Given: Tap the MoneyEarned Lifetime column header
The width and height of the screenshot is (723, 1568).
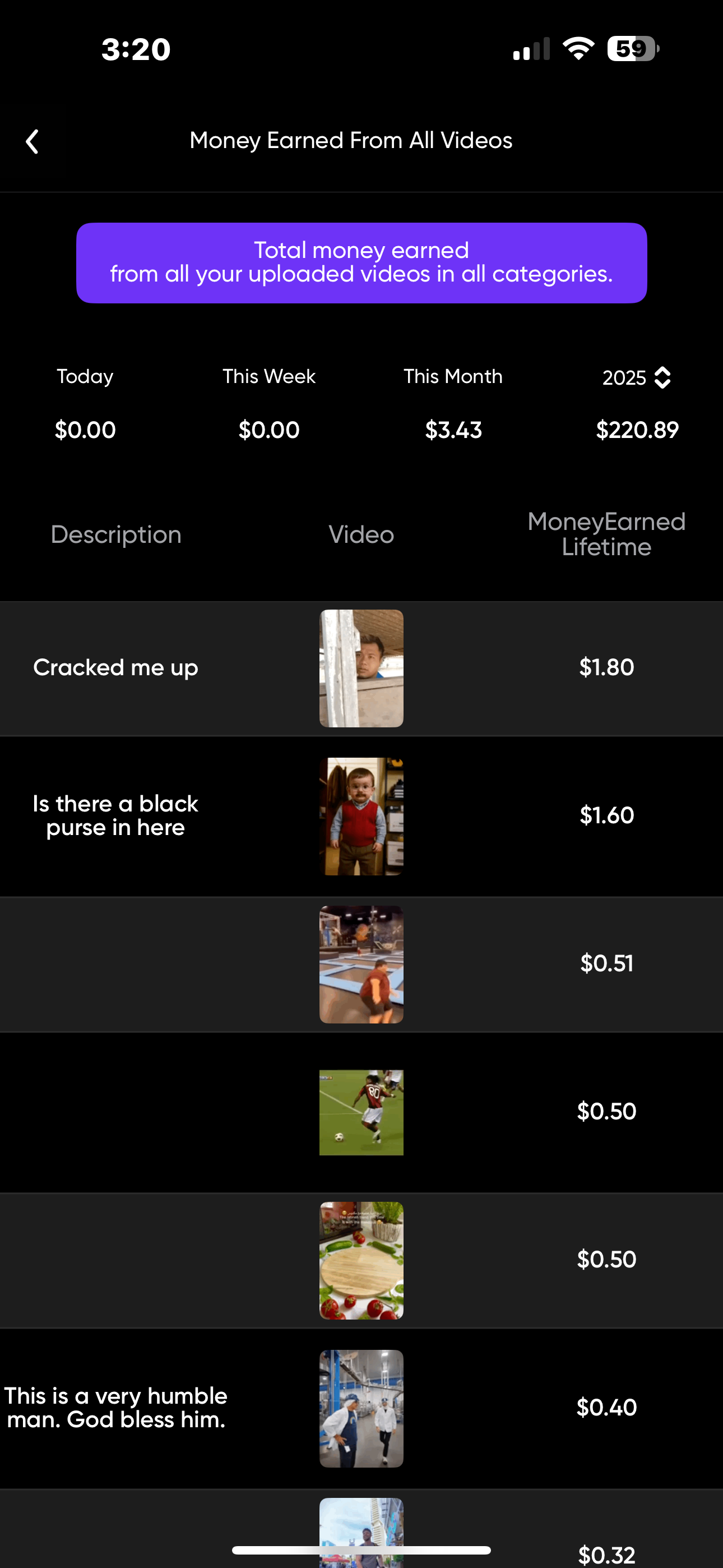Looking at the screenshot, I should (x=606, y=534).
